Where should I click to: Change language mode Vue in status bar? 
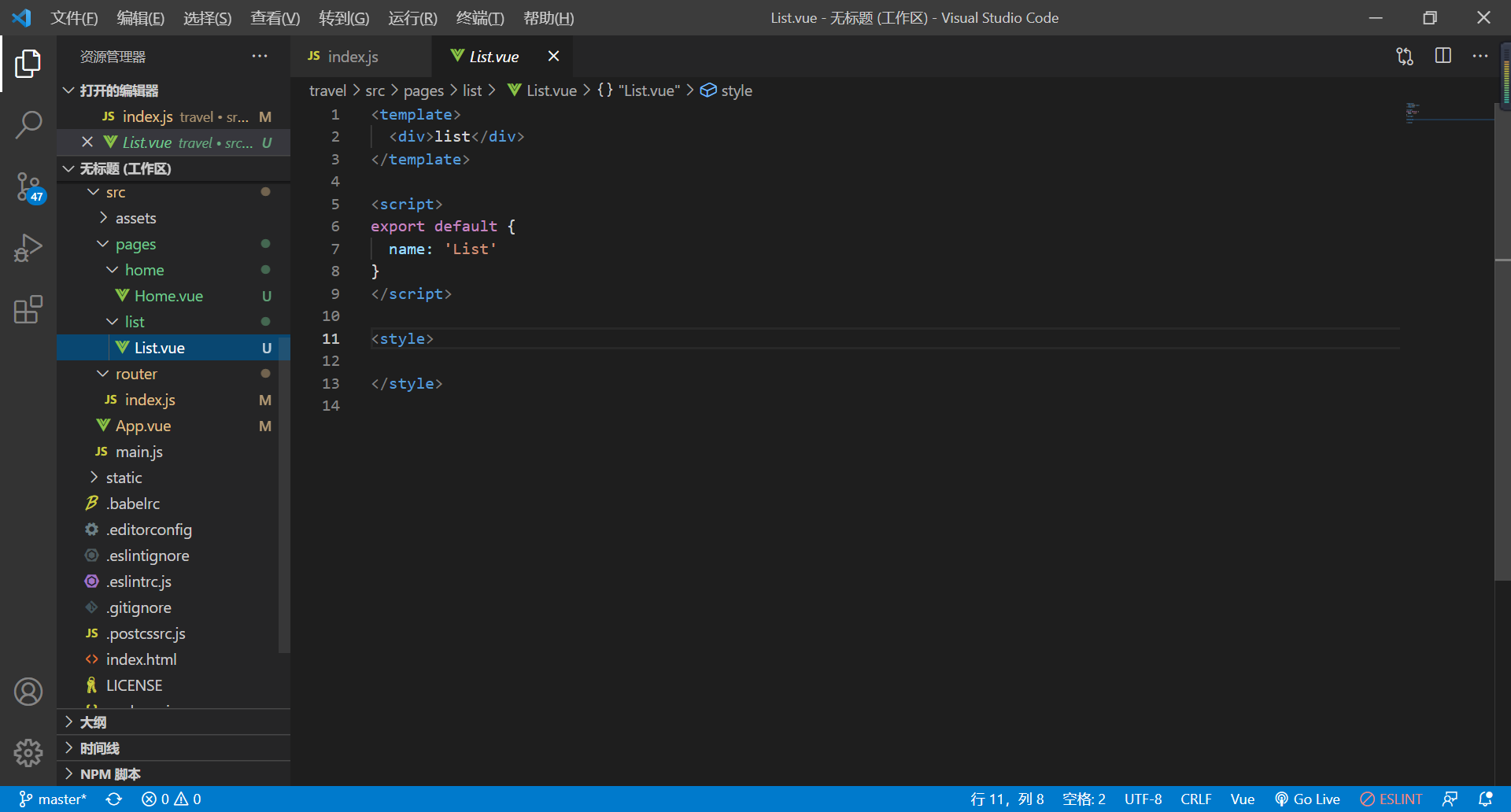click(1242, 799)
